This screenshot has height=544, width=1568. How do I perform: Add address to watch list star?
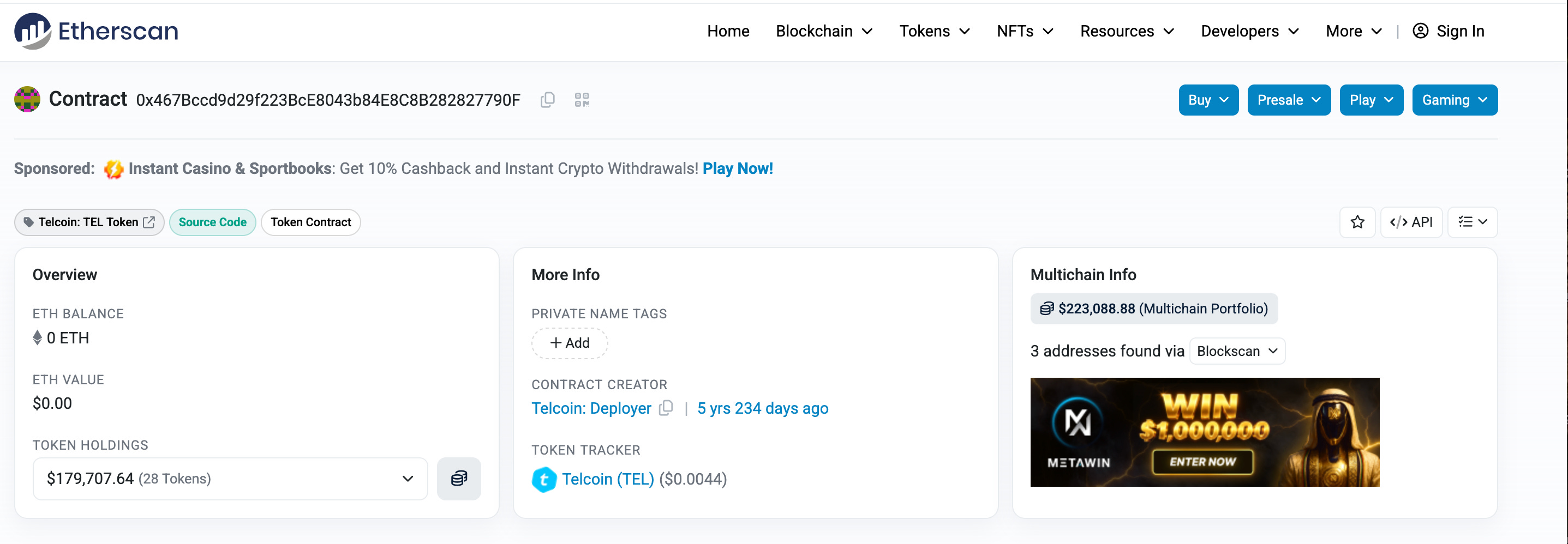coord(1357,222)
